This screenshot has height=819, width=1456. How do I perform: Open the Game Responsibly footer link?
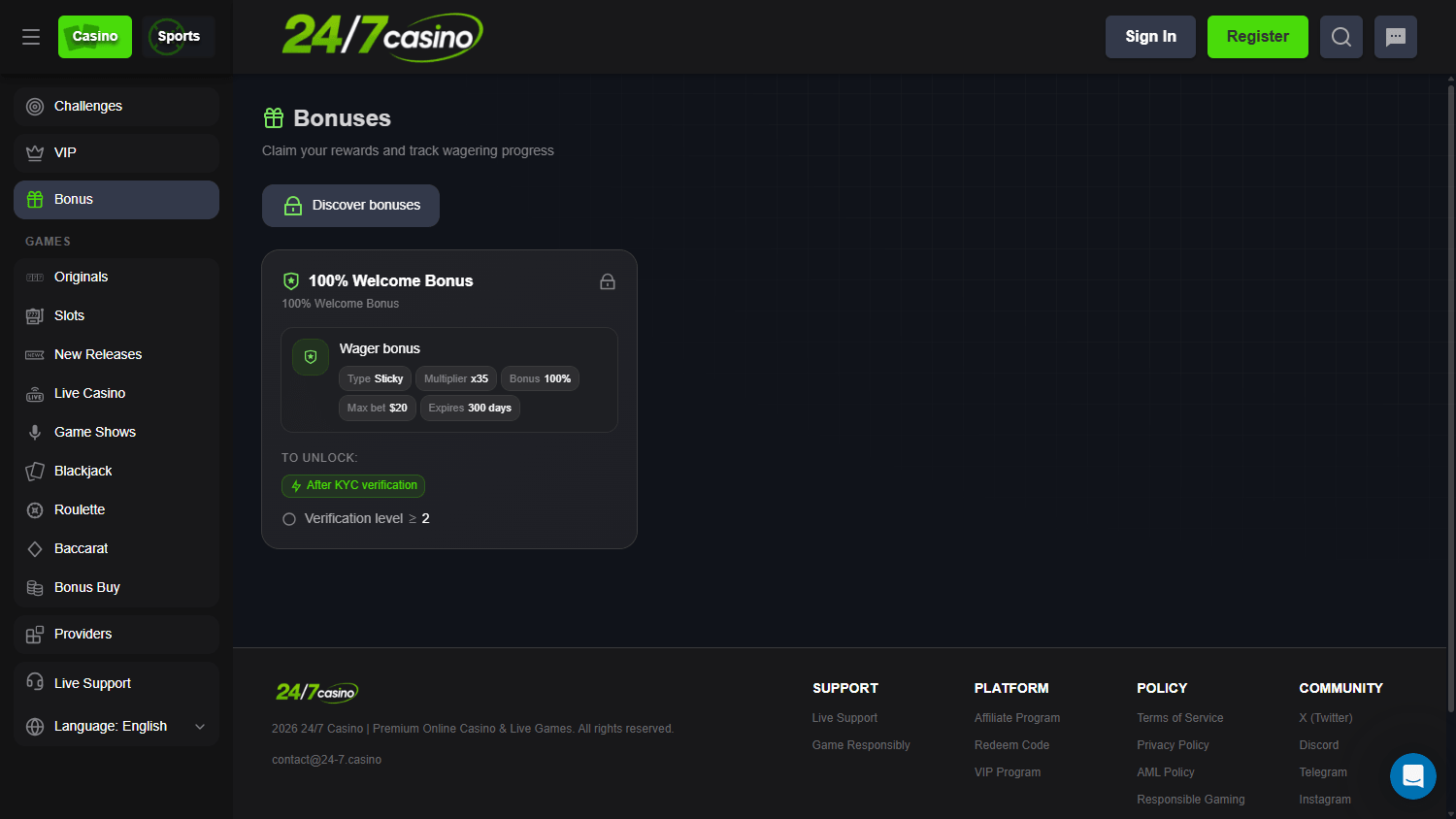click(x=861, y=745)
